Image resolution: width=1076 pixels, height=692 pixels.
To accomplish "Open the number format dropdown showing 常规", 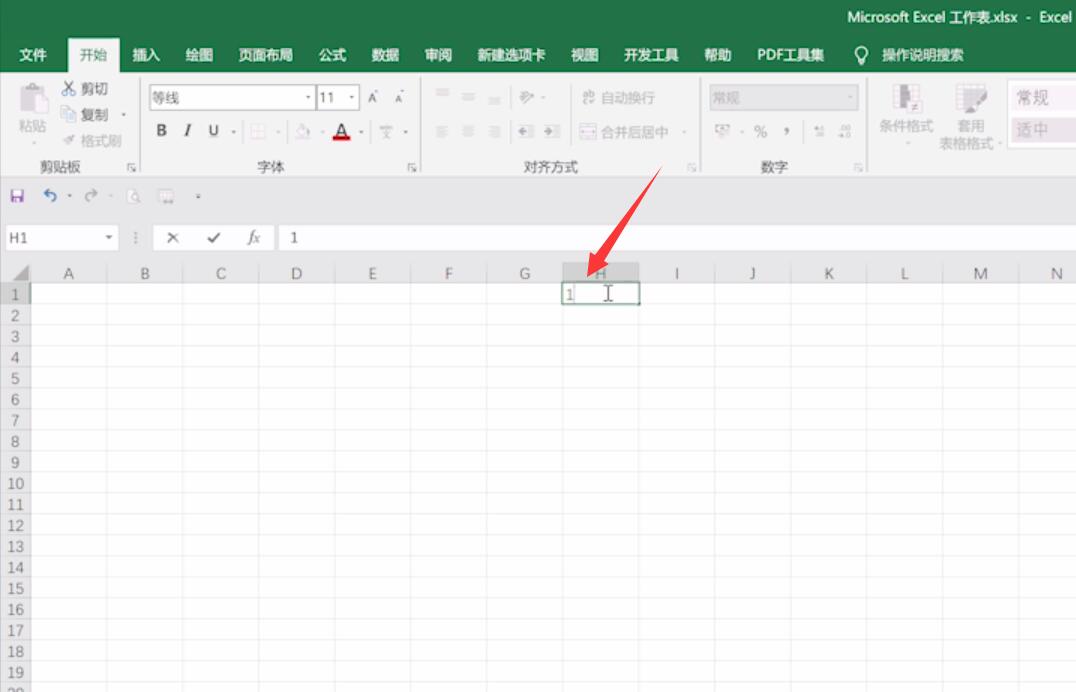I will [x=850, y=97].
